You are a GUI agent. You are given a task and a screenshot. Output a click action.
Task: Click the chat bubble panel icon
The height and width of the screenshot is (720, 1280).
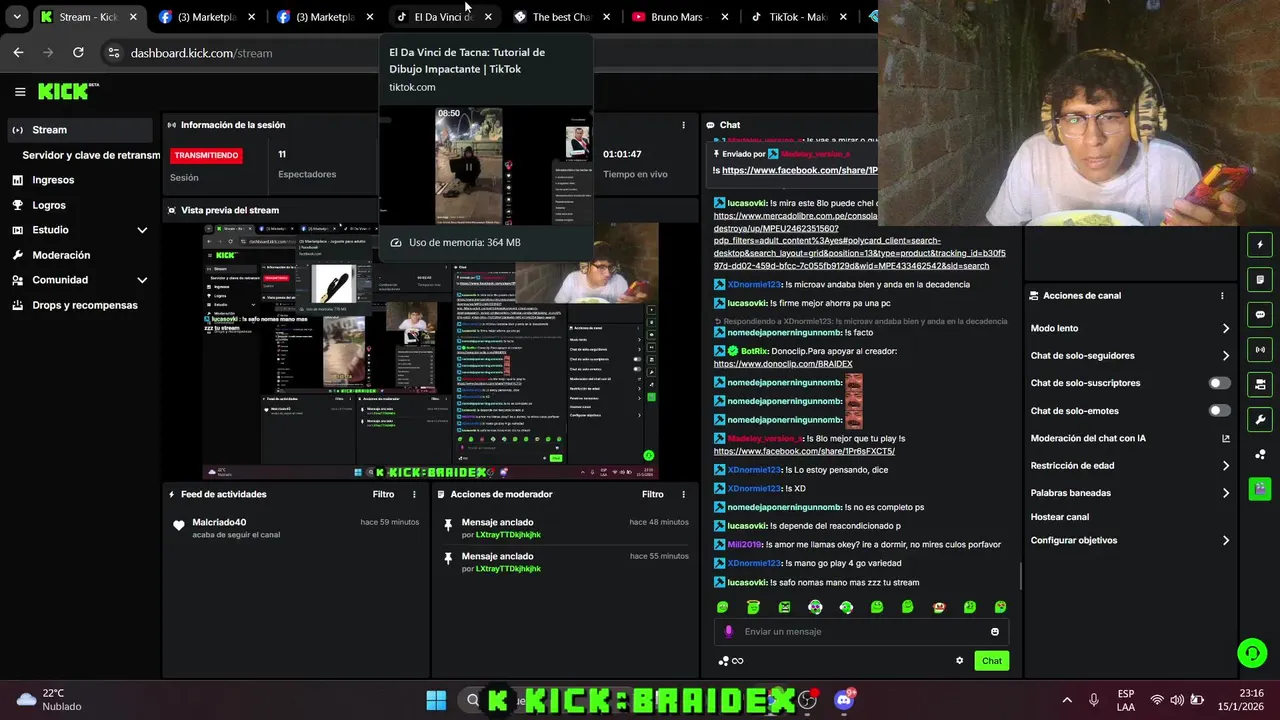pos(1260,314)
